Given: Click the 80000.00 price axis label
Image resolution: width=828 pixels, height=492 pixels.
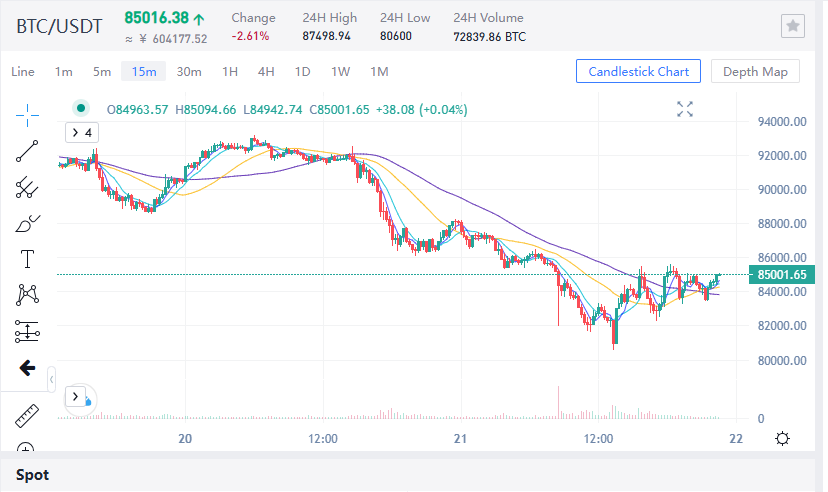Looking at the screenshot, I should 782,361.
